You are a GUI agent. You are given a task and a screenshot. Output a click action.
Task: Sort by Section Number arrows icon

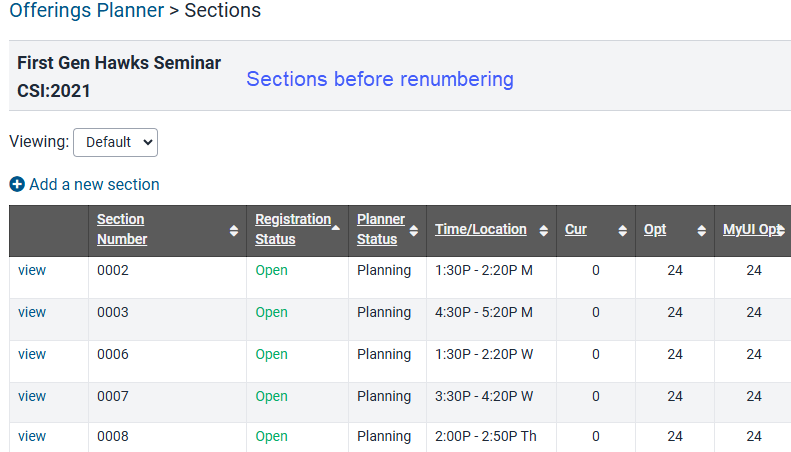click(x=234, y=231)
